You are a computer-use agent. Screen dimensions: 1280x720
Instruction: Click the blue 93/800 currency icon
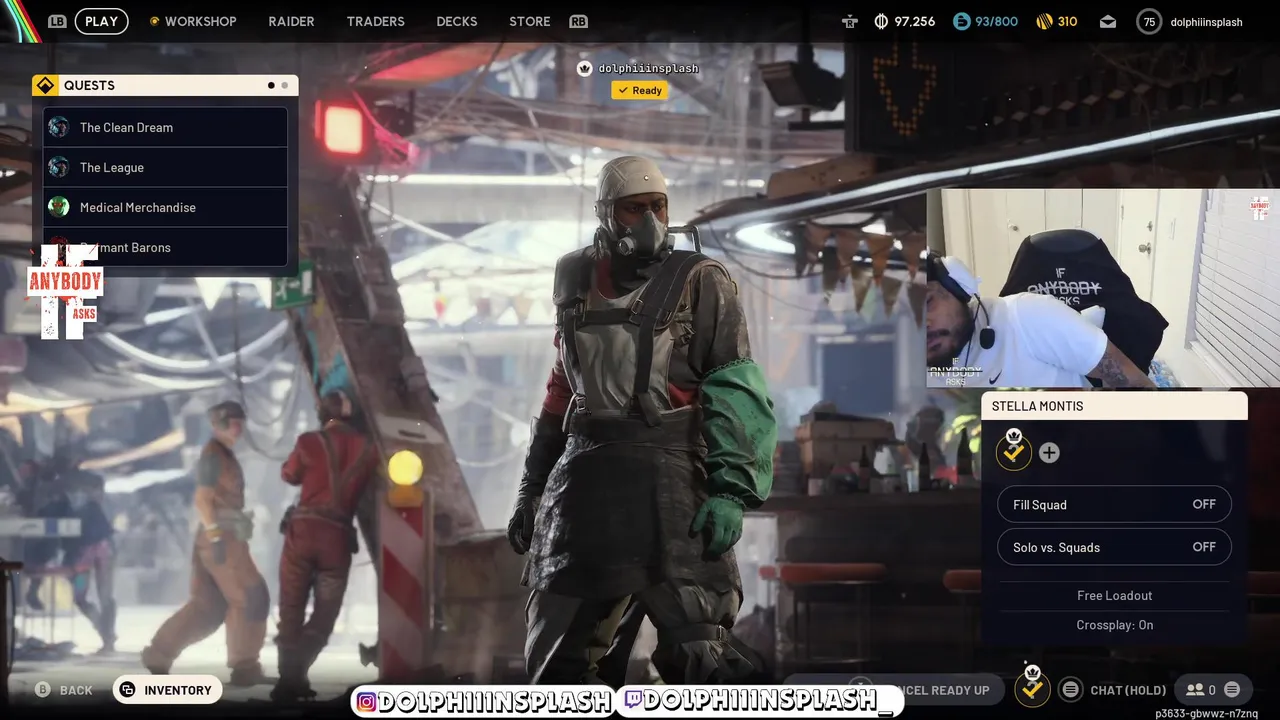click(x=961, y=21)
